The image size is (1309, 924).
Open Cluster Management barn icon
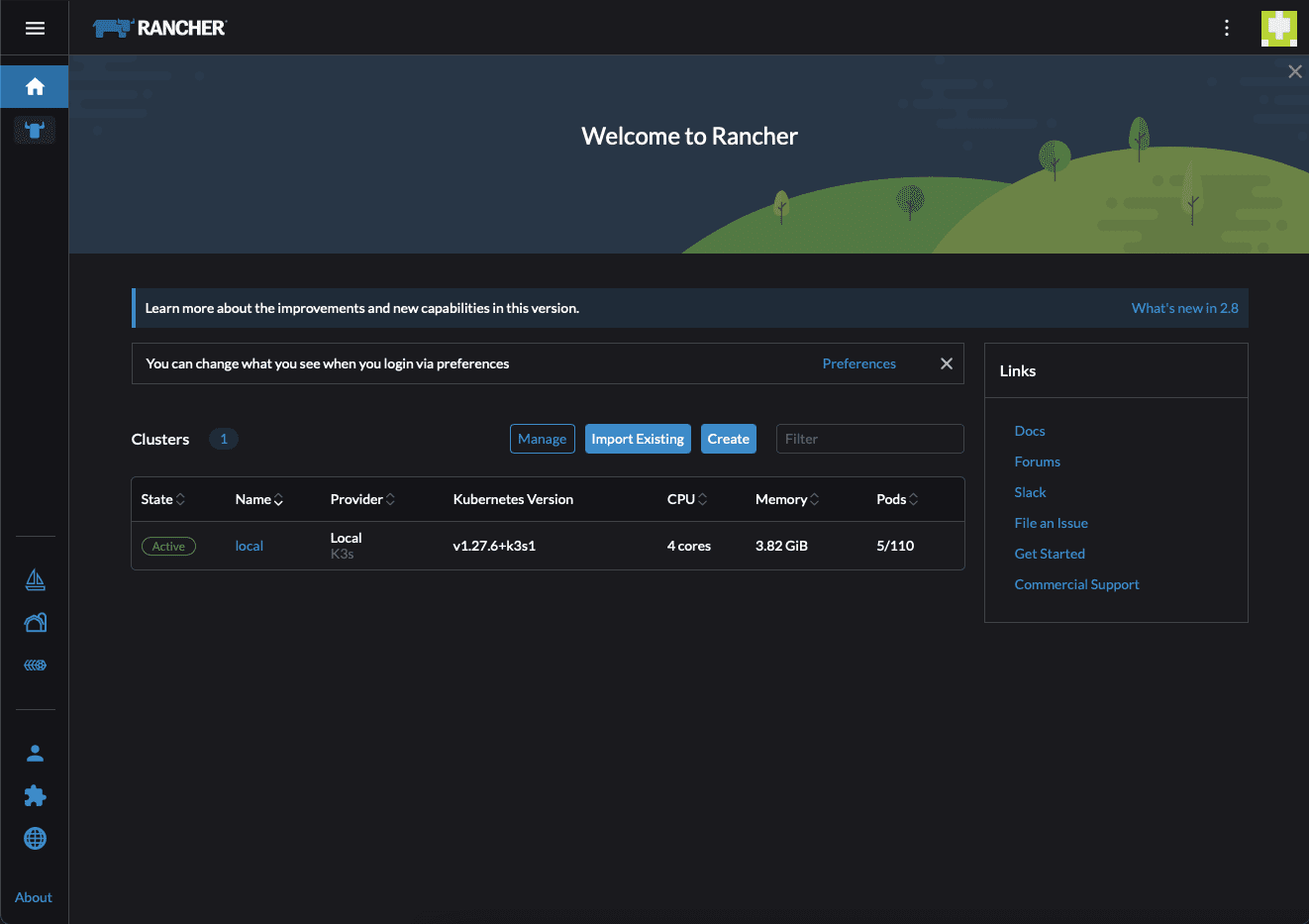35,623
